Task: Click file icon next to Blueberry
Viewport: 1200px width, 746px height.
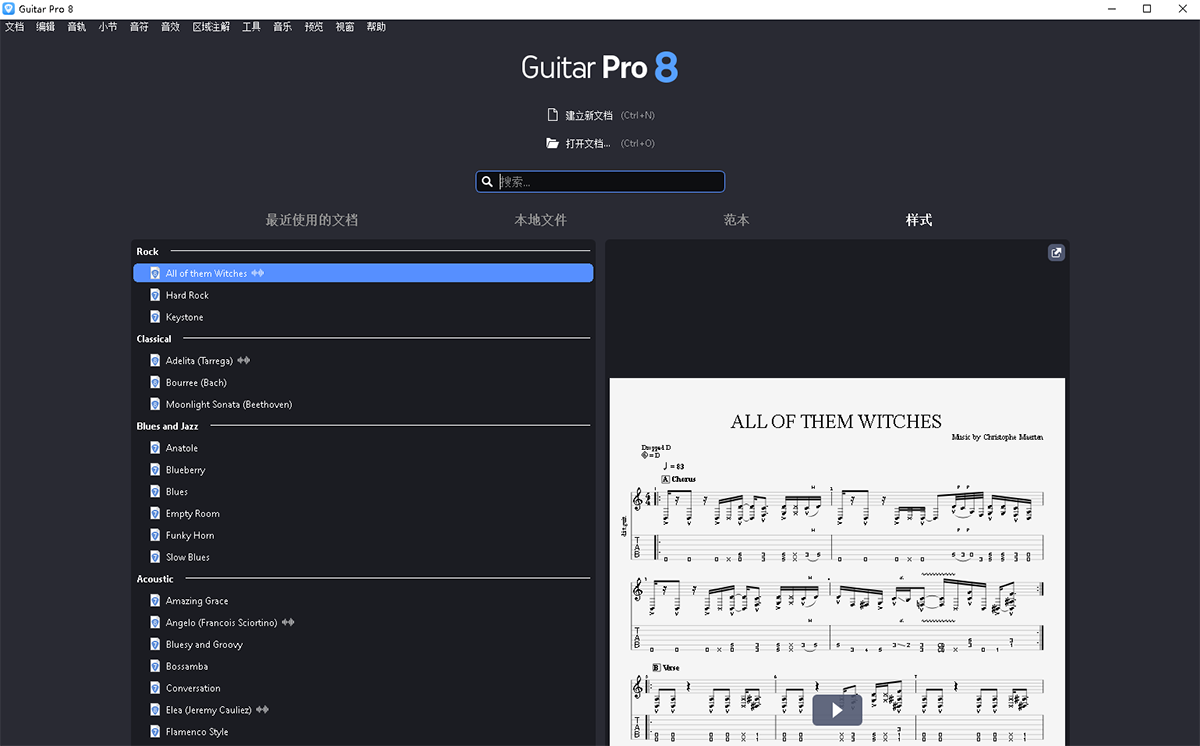Action: coord(155,470)
